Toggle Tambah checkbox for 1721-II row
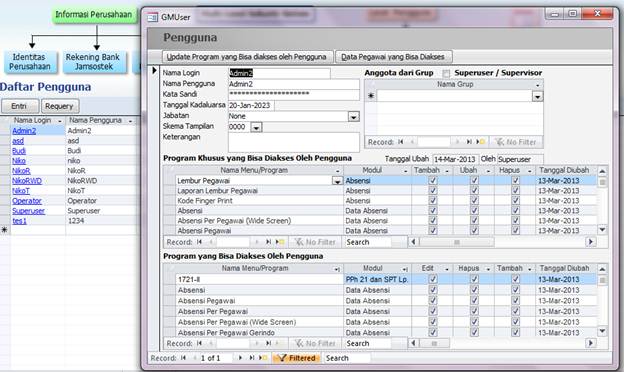624x372 pixels. (515, 279)
